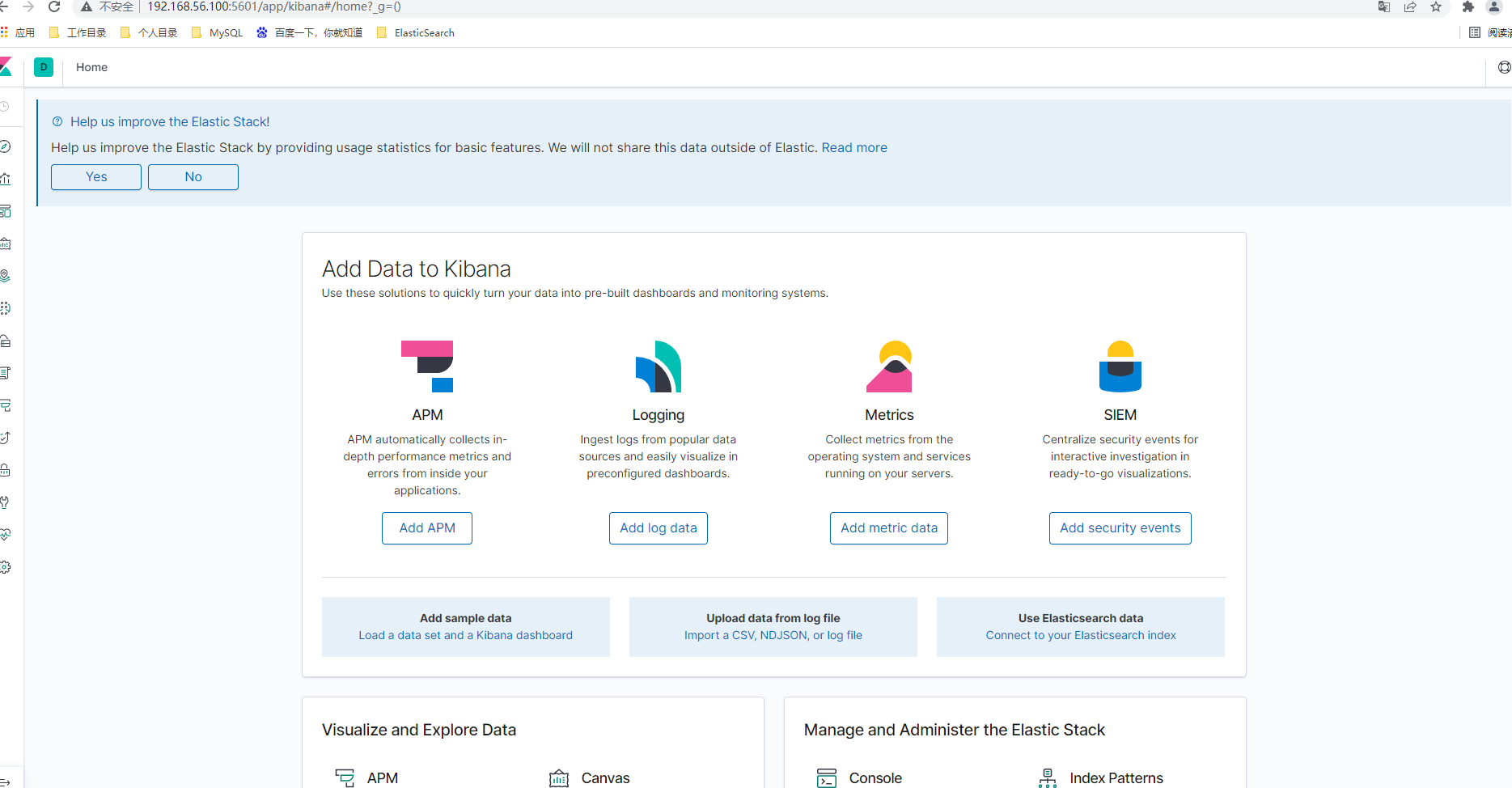Decline usage statistics with the No button
The width and height of the screenshot is (1512, 788).
[193, 176]
